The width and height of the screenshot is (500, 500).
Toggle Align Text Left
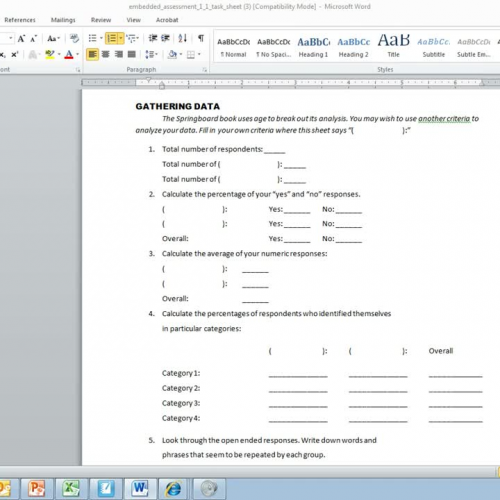(92, 54)
